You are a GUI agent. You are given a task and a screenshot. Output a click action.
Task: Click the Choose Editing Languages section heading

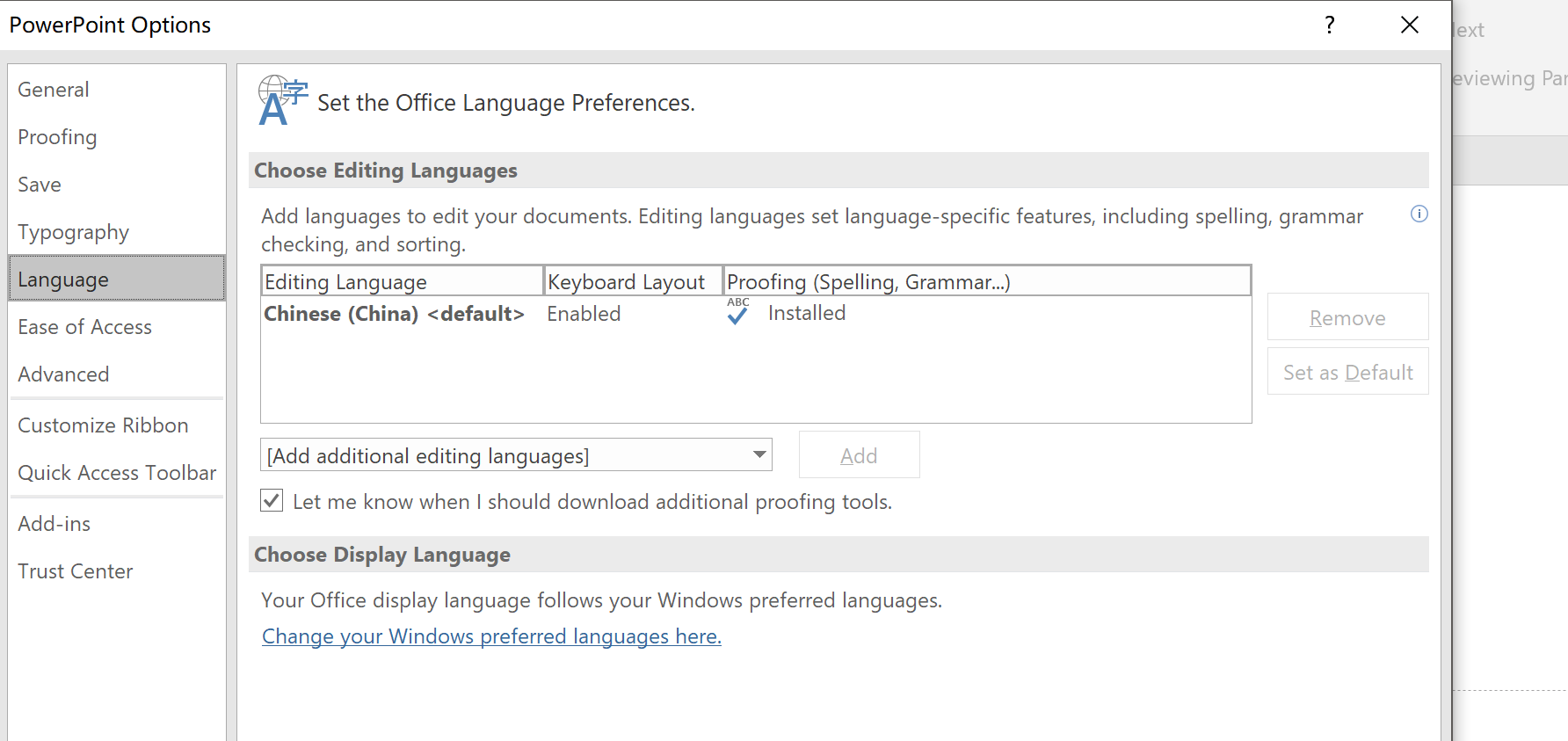[x=386, y=171]
